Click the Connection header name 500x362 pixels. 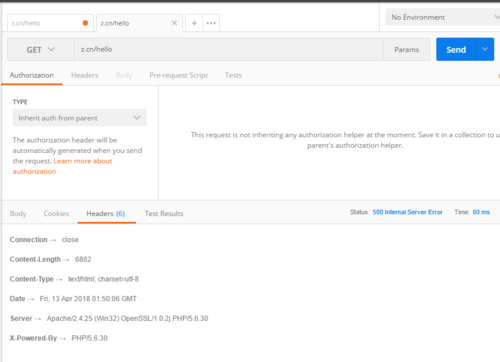pyautogui.click(x=29, y=240)
